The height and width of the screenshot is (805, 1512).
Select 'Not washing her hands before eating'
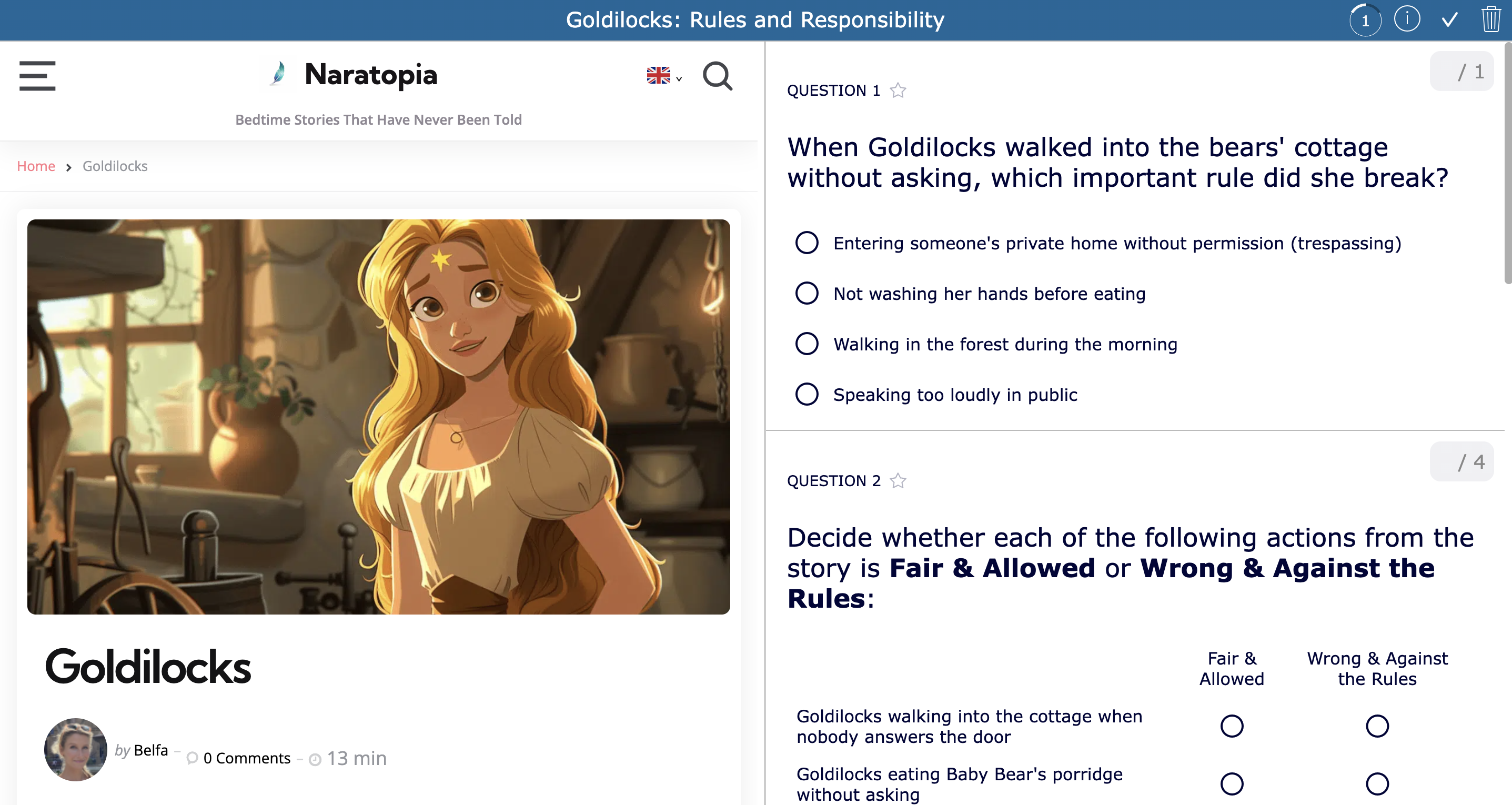click(807, 293)
